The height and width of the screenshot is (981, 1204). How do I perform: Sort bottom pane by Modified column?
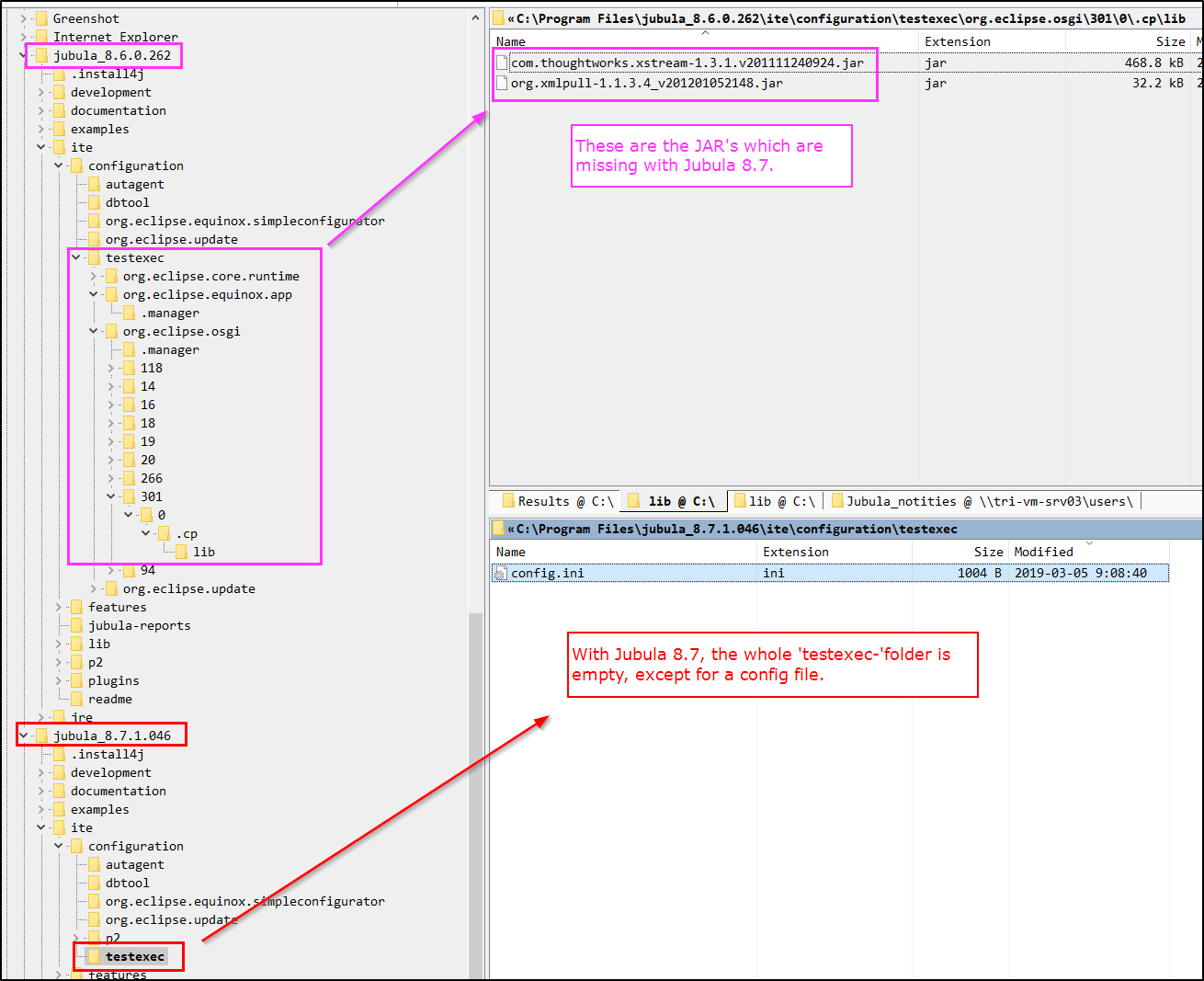(x=1089, y=552)
